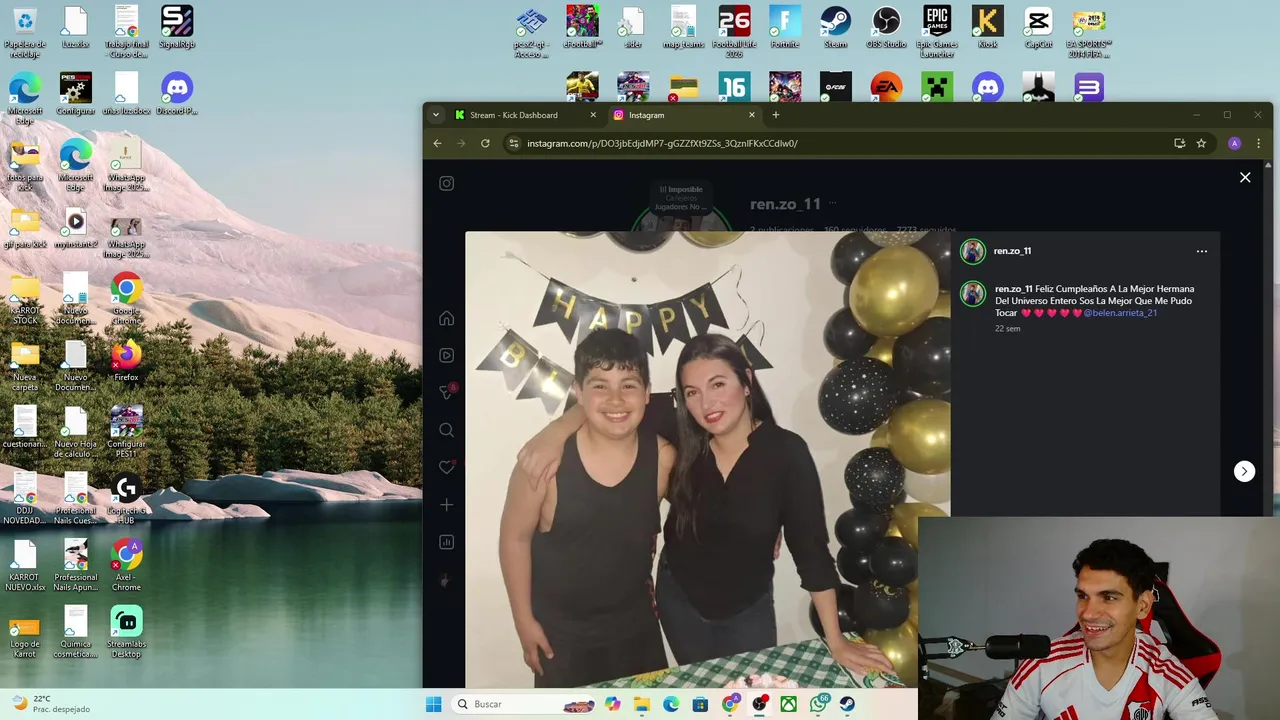The height and width of the screenshot is (720, 1280).
Task: Open CapCut desktop shortcut
Action: click(1038, 27)
